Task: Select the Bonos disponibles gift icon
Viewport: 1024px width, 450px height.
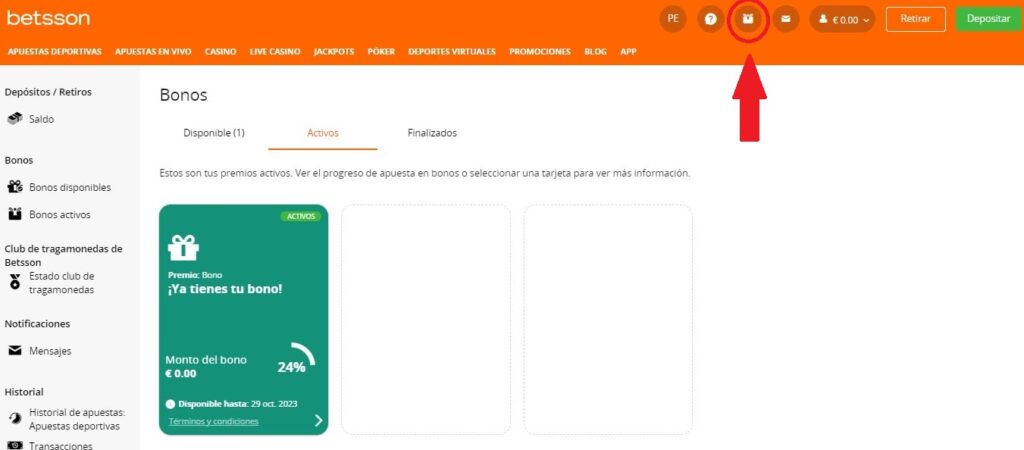Action: coord(14,187)
